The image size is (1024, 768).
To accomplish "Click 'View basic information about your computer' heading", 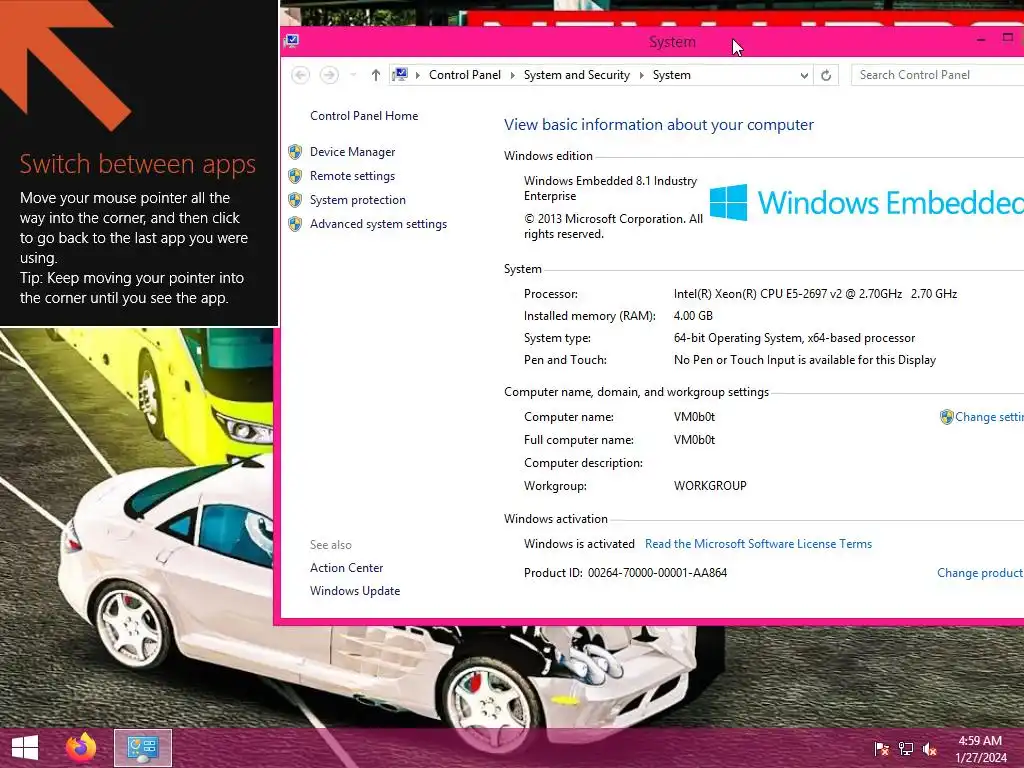I will point(658,125).
